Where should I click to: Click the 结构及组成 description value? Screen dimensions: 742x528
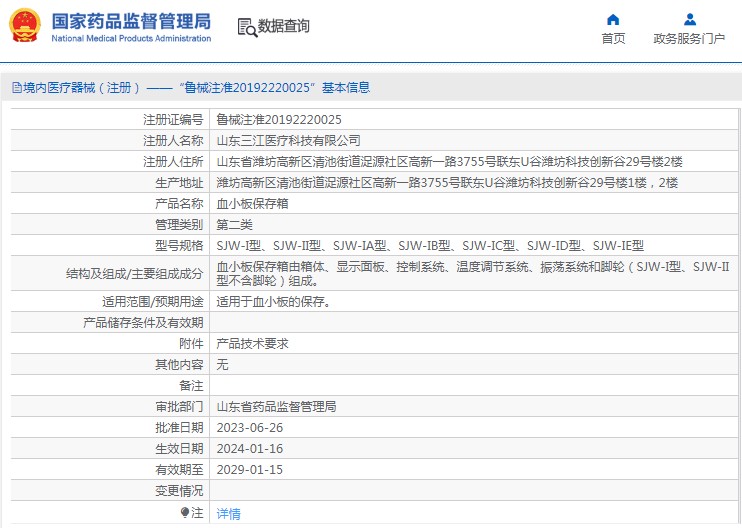[x=473, y=273]
